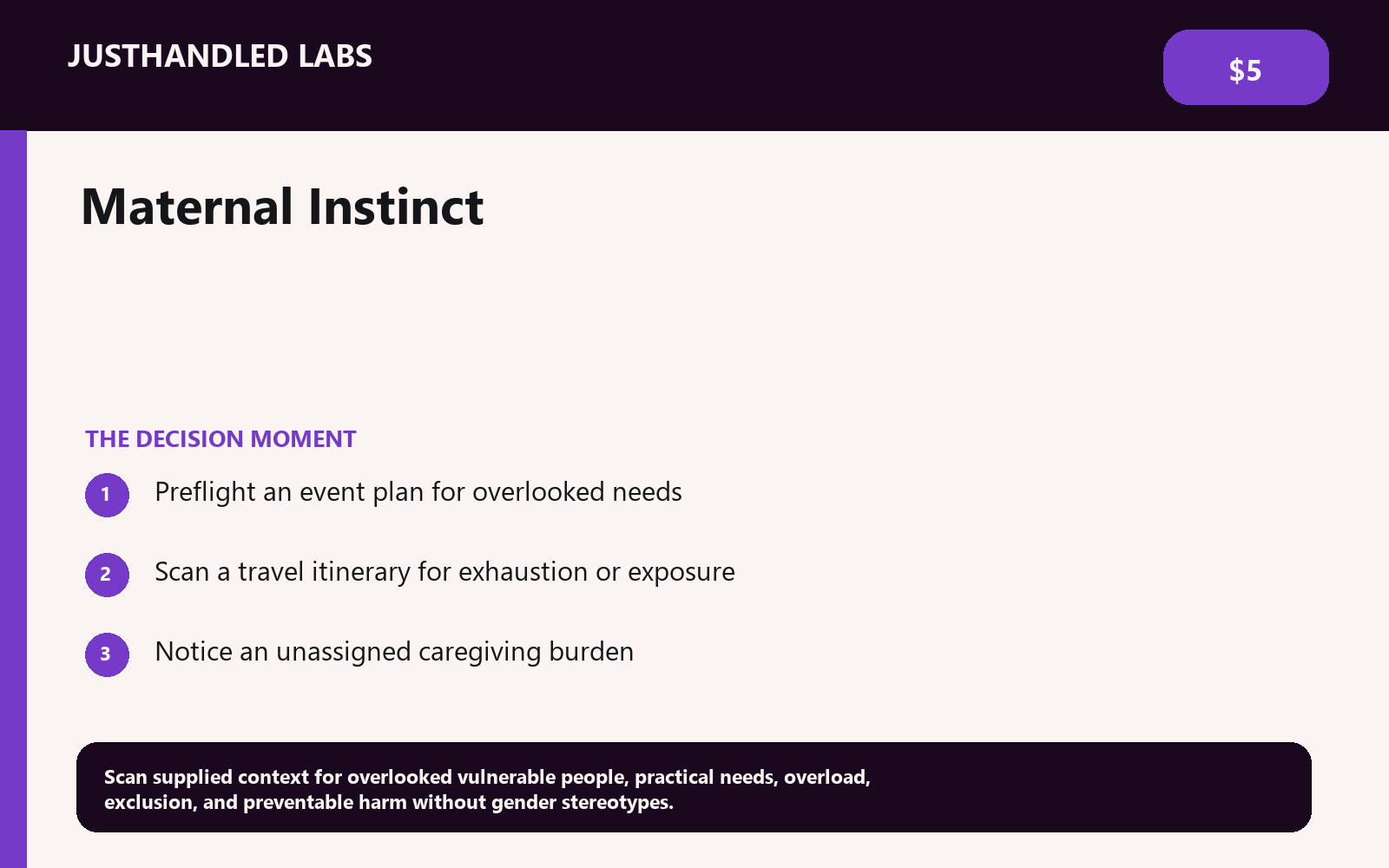Click the dark header bar background
This screenshot has height=868, width=1389.
tap(694, 65)
